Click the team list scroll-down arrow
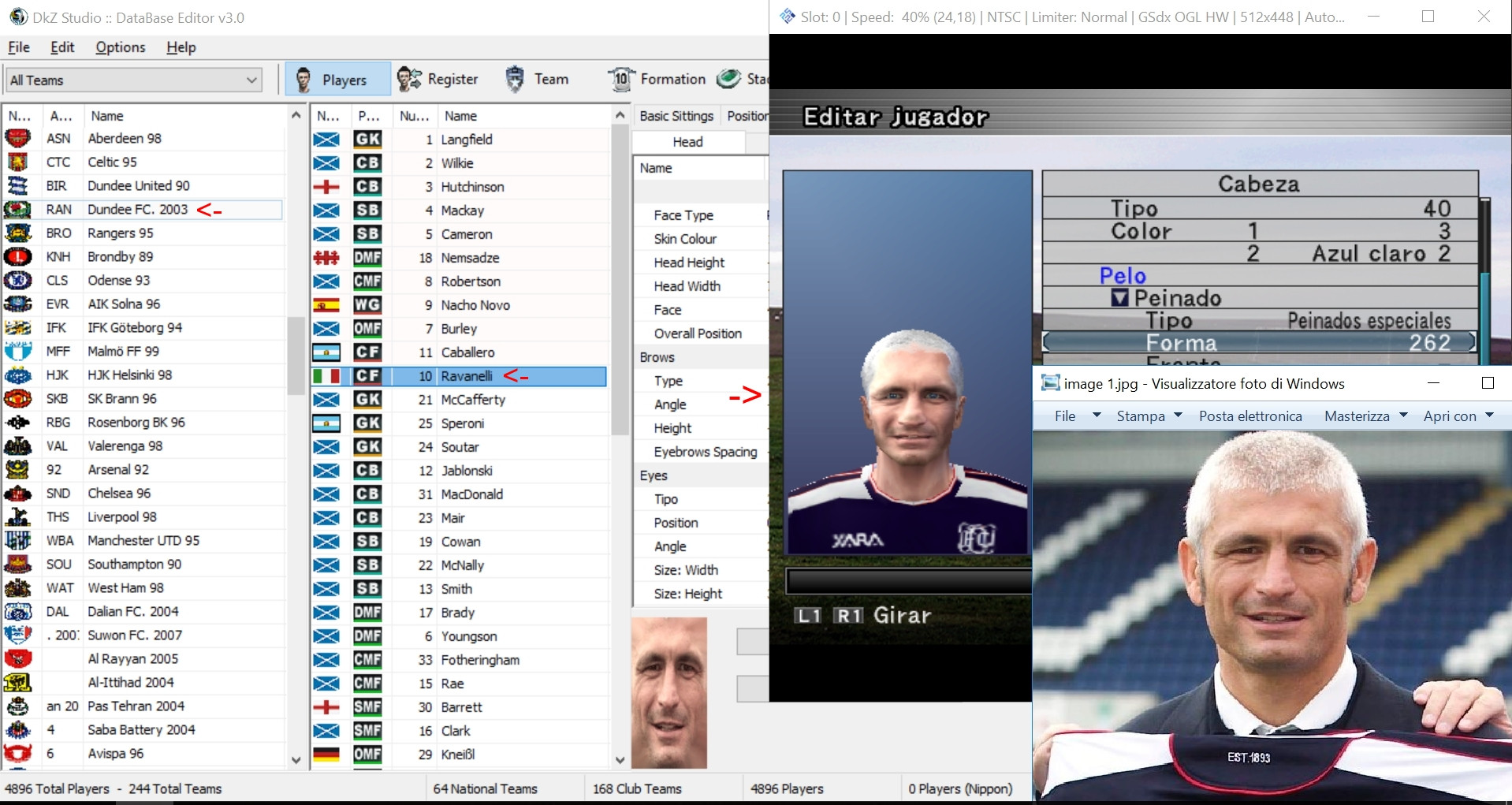 296,760
